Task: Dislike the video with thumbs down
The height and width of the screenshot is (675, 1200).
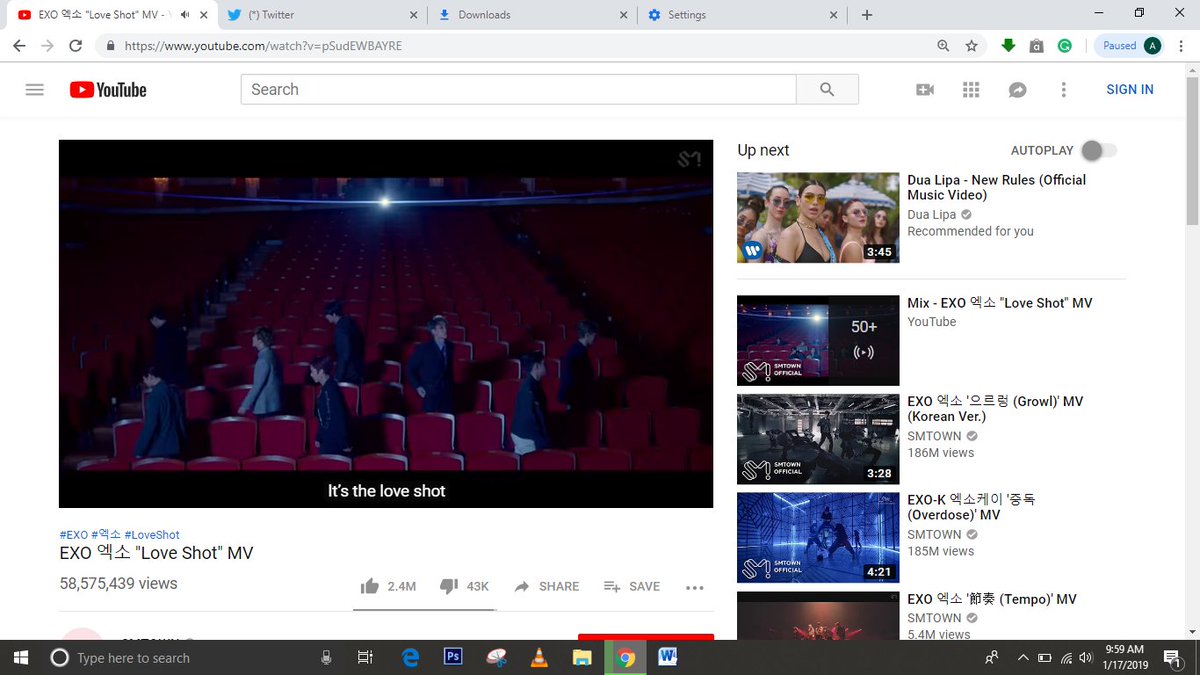Action: 449,587
